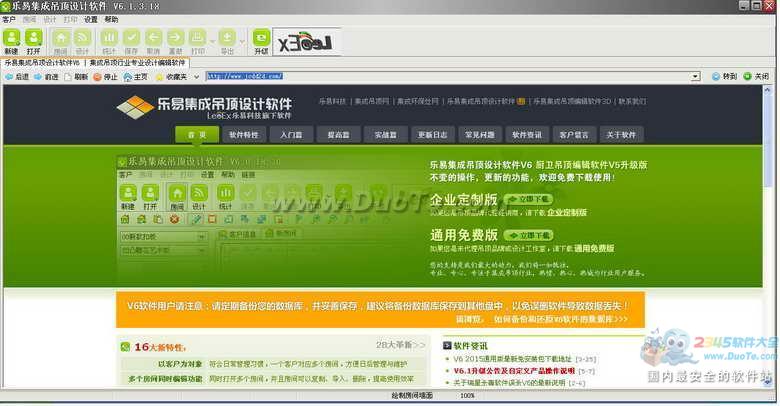Click the 转到 go button
The image size is (780, 406).
coord(724,76)
